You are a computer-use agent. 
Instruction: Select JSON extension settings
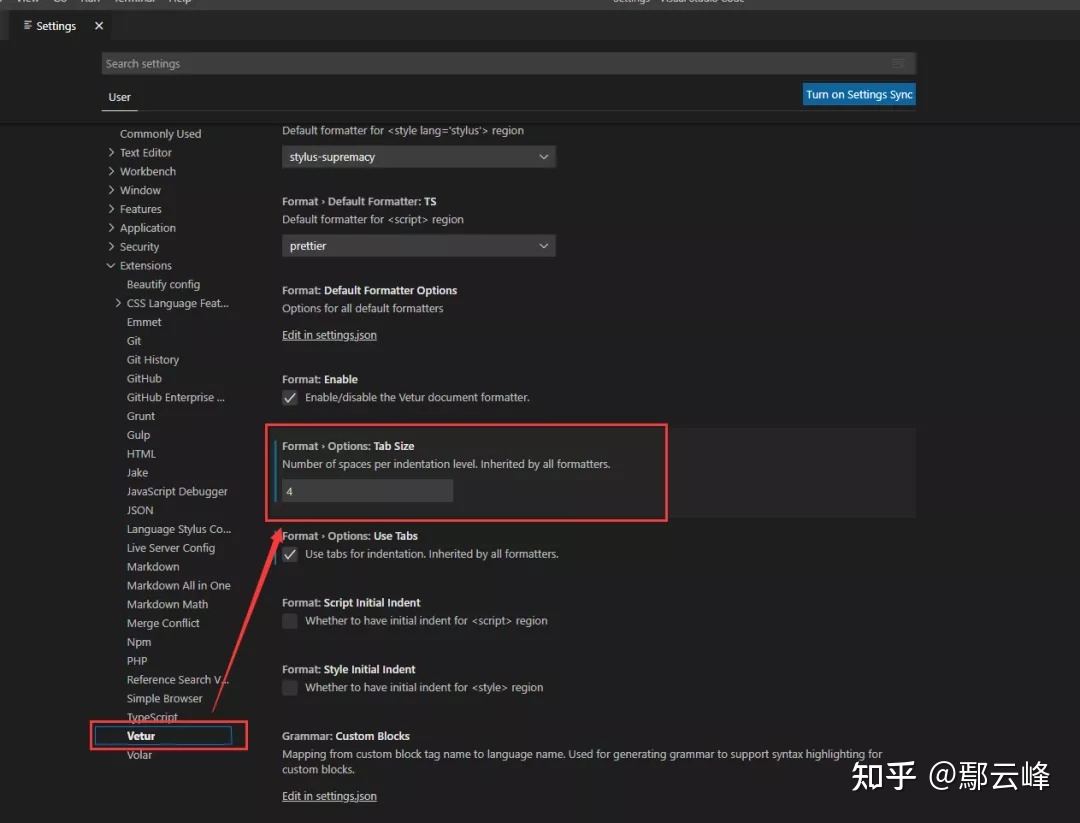pyautogui.click(x=140, y=510)
